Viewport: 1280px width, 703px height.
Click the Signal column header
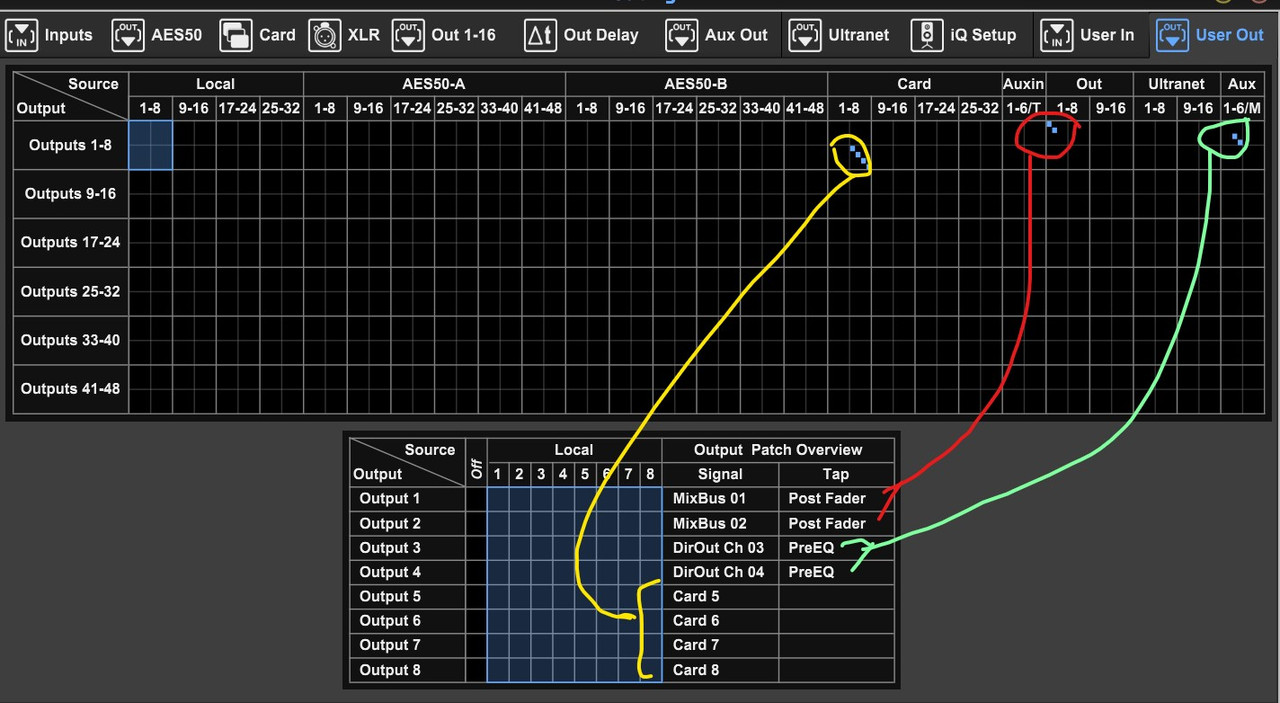pyautogui.click(x=720, y=474)
